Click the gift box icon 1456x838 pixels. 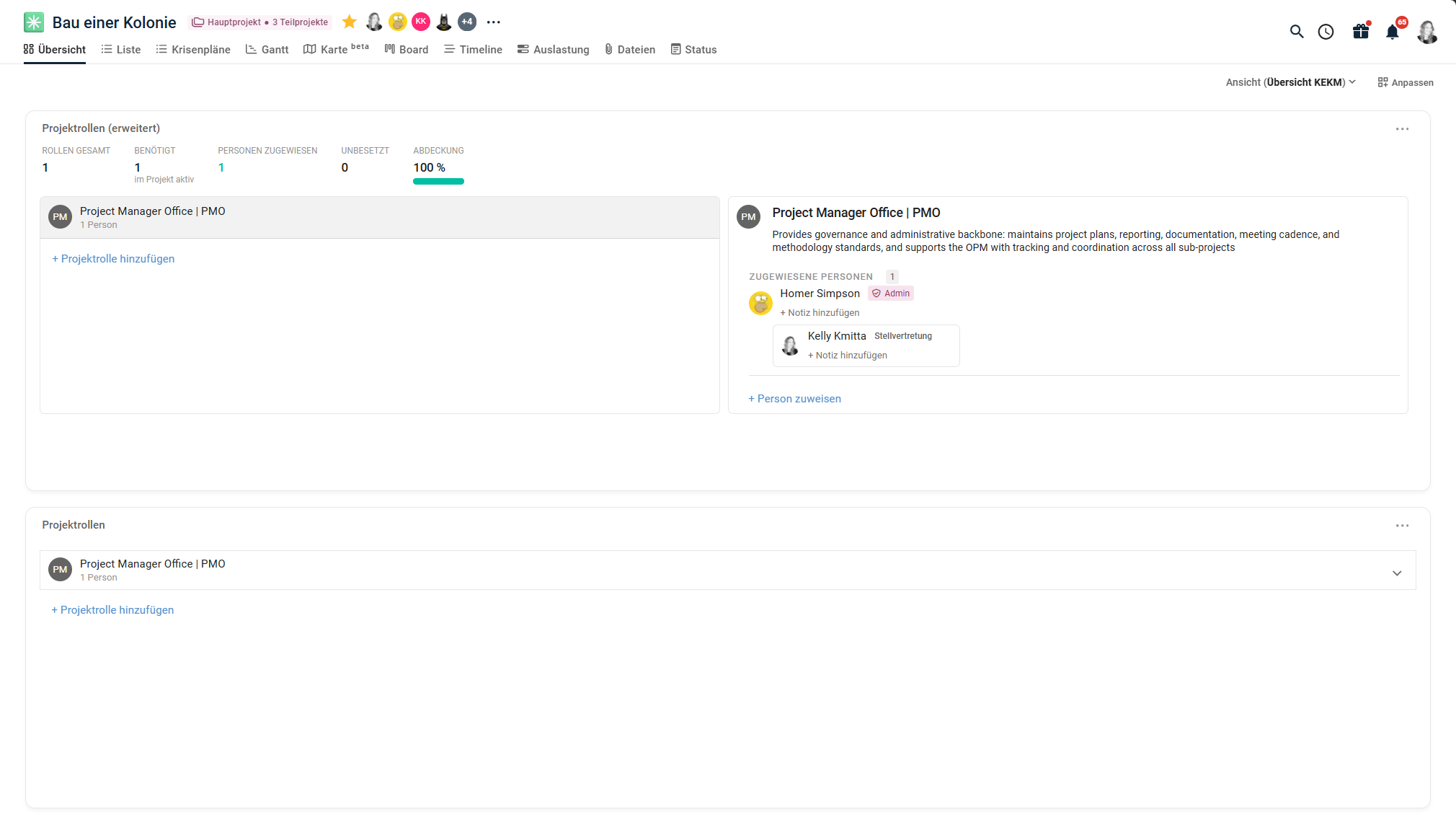pyautogui.click(x=1360, y=32)
